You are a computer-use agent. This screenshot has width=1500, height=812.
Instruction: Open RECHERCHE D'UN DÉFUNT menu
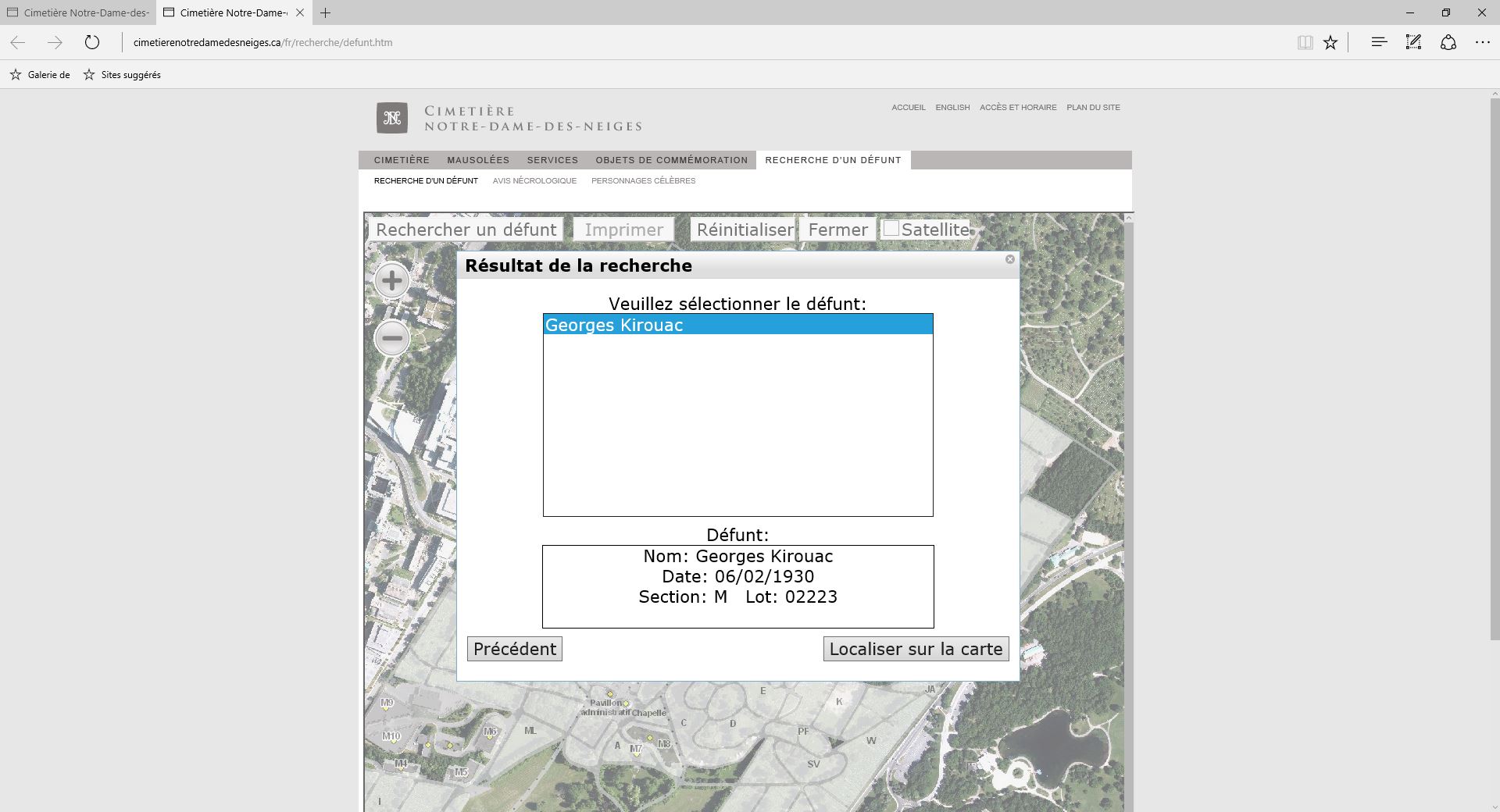pos(834,160)
